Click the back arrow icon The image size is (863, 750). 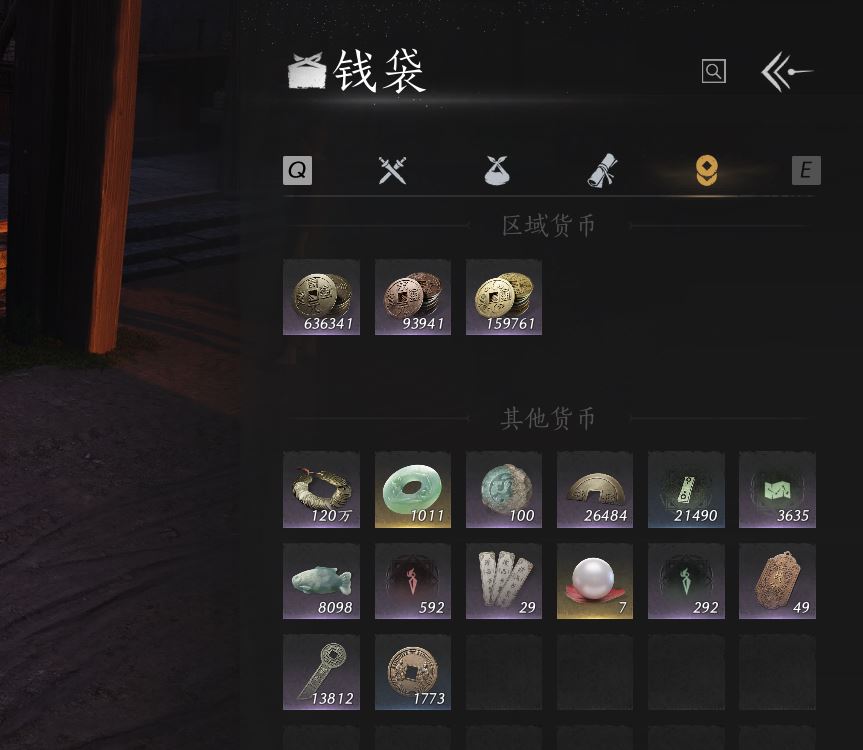point(786,72)
